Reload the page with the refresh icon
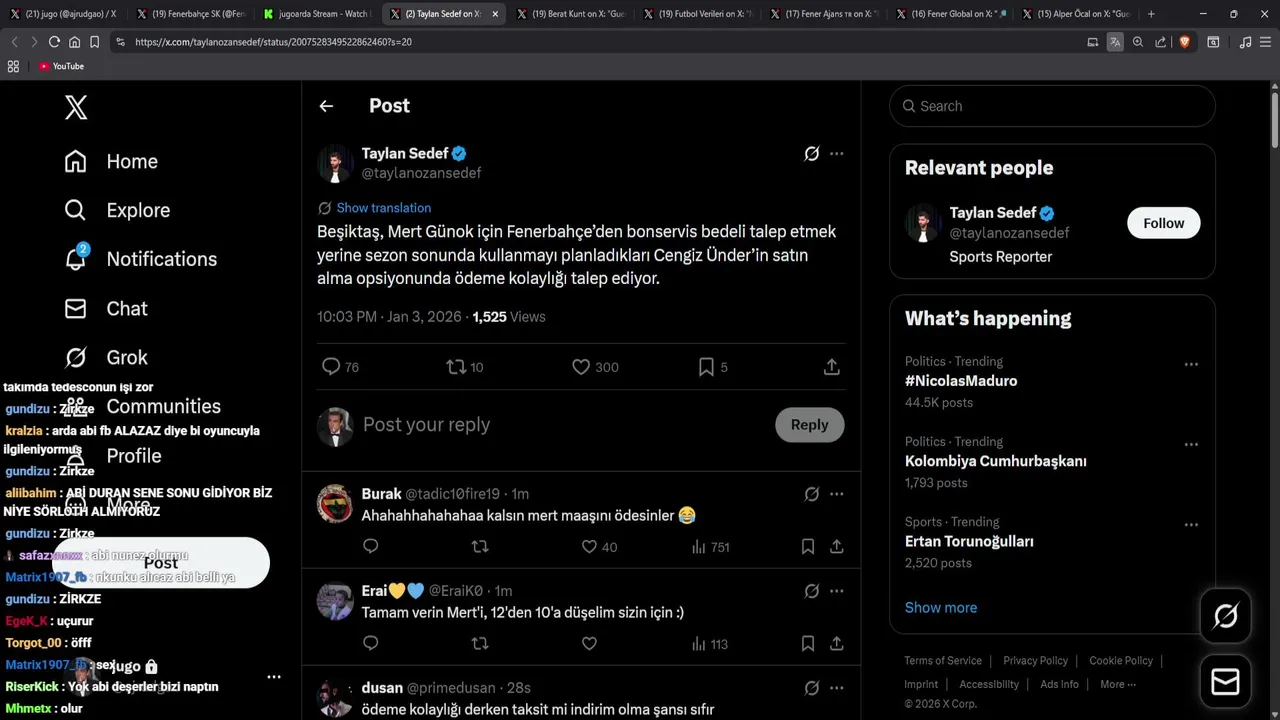Image resolution: width=1280 pixels, height=720 pixels. [x=54, y=42]
